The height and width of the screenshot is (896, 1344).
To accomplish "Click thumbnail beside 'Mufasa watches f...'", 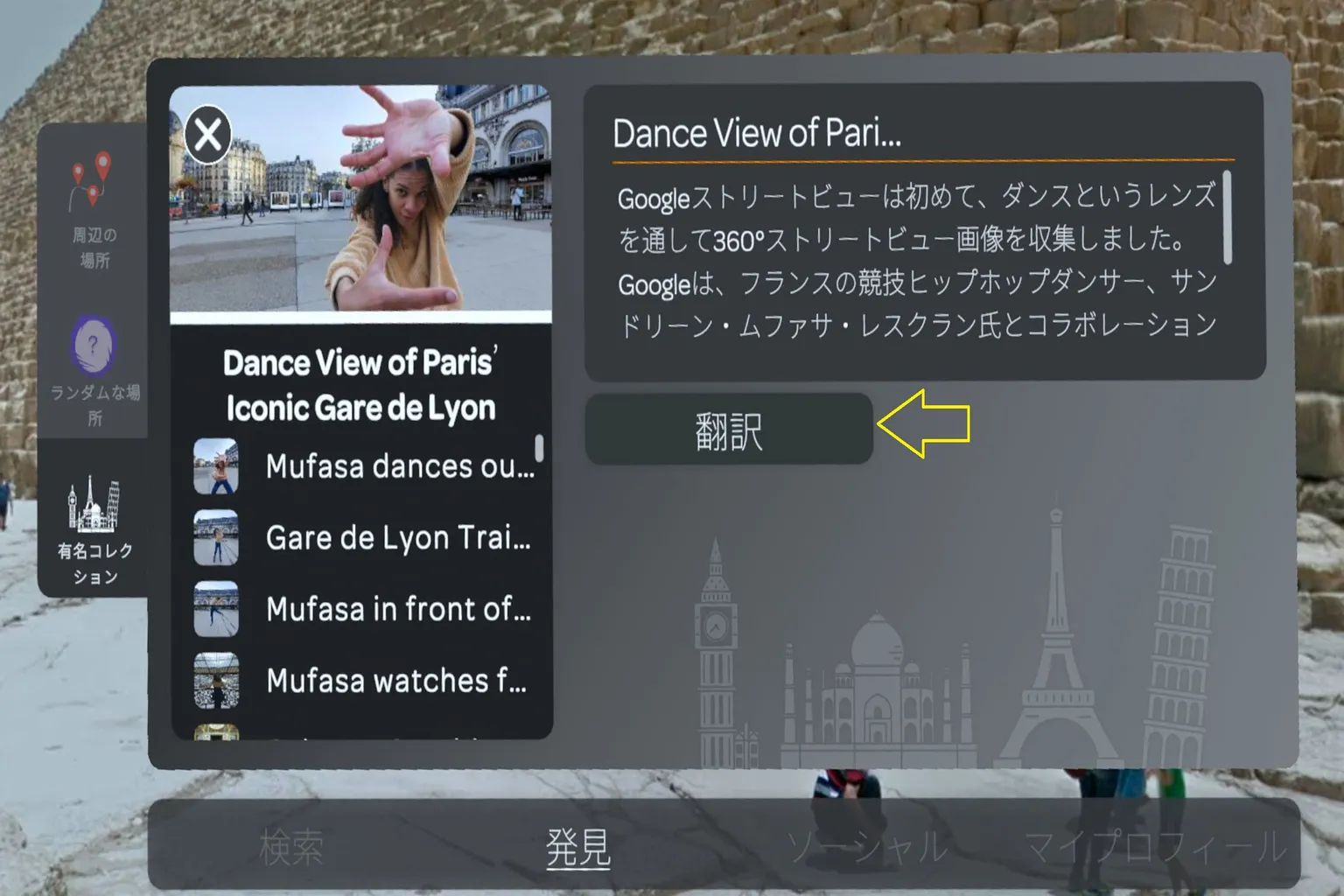I will point(216,681).
